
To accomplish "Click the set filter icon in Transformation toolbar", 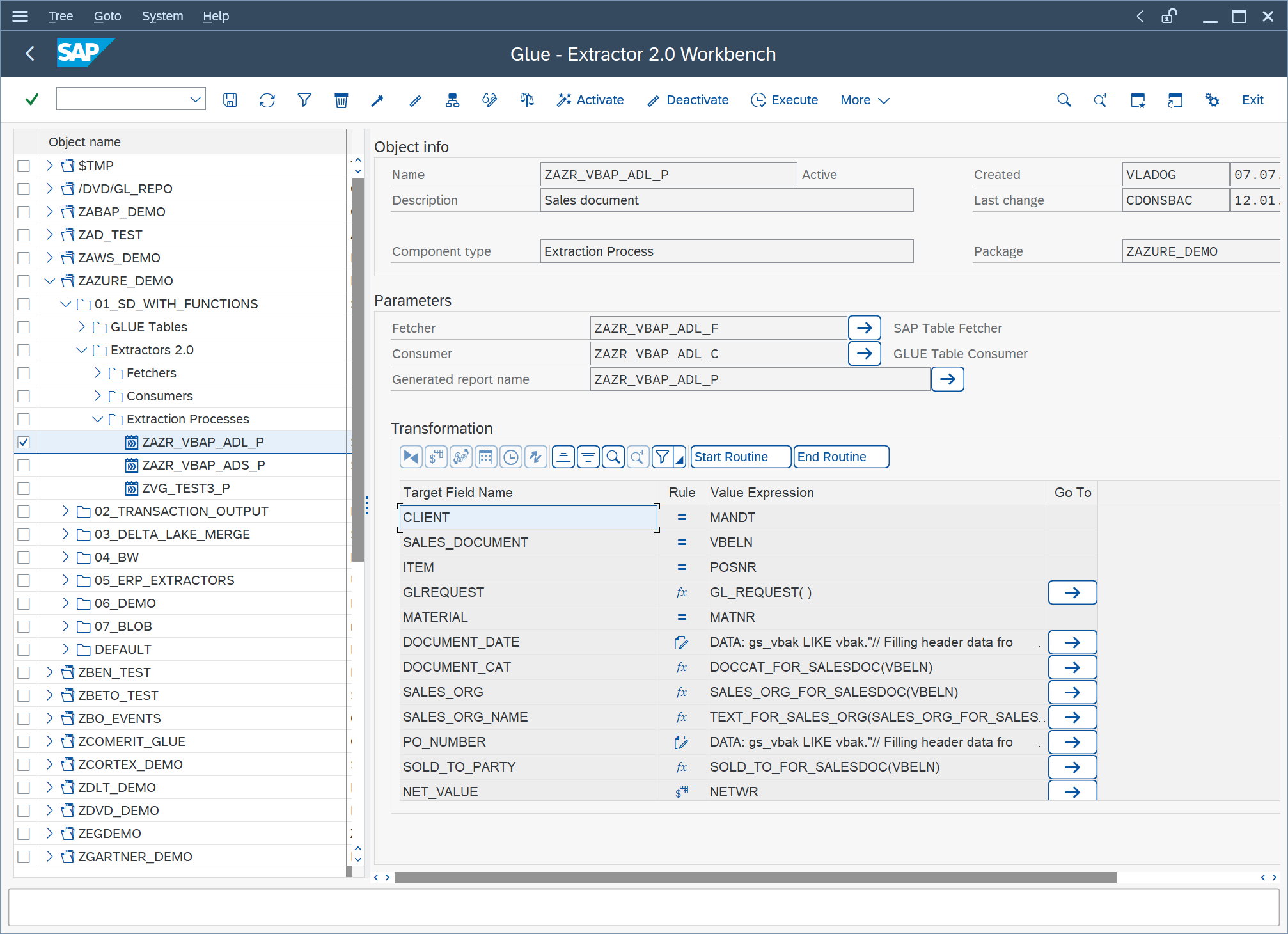I will click(663, 457).
